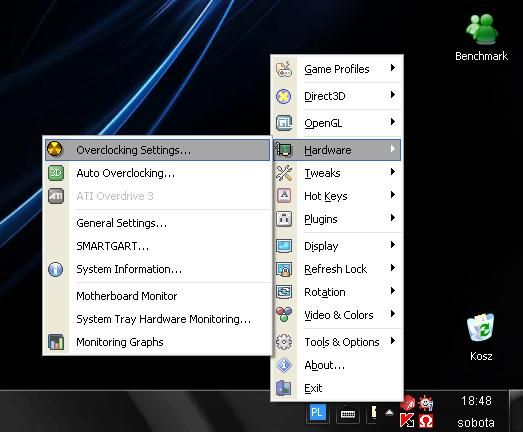The image size is (523, 432).
Task: Click the Overclocking Settings yellow icon
Action: pos(55,149)
